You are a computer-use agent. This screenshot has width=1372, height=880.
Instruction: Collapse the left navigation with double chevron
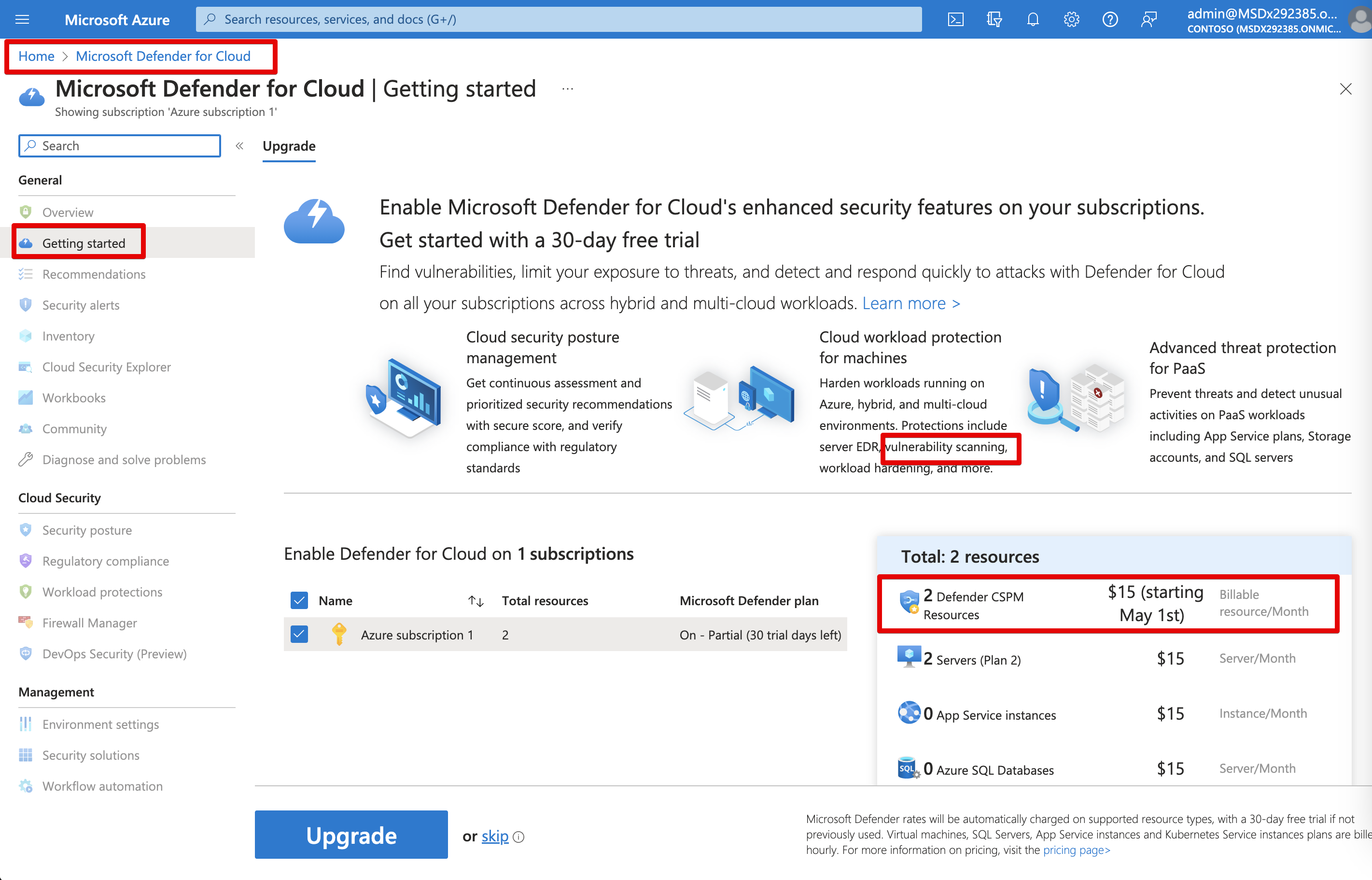[x=240, y=146]
